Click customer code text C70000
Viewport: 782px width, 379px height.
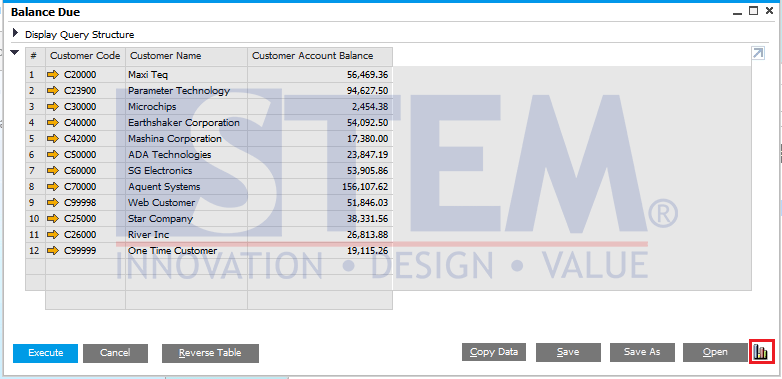pos(80,187)
